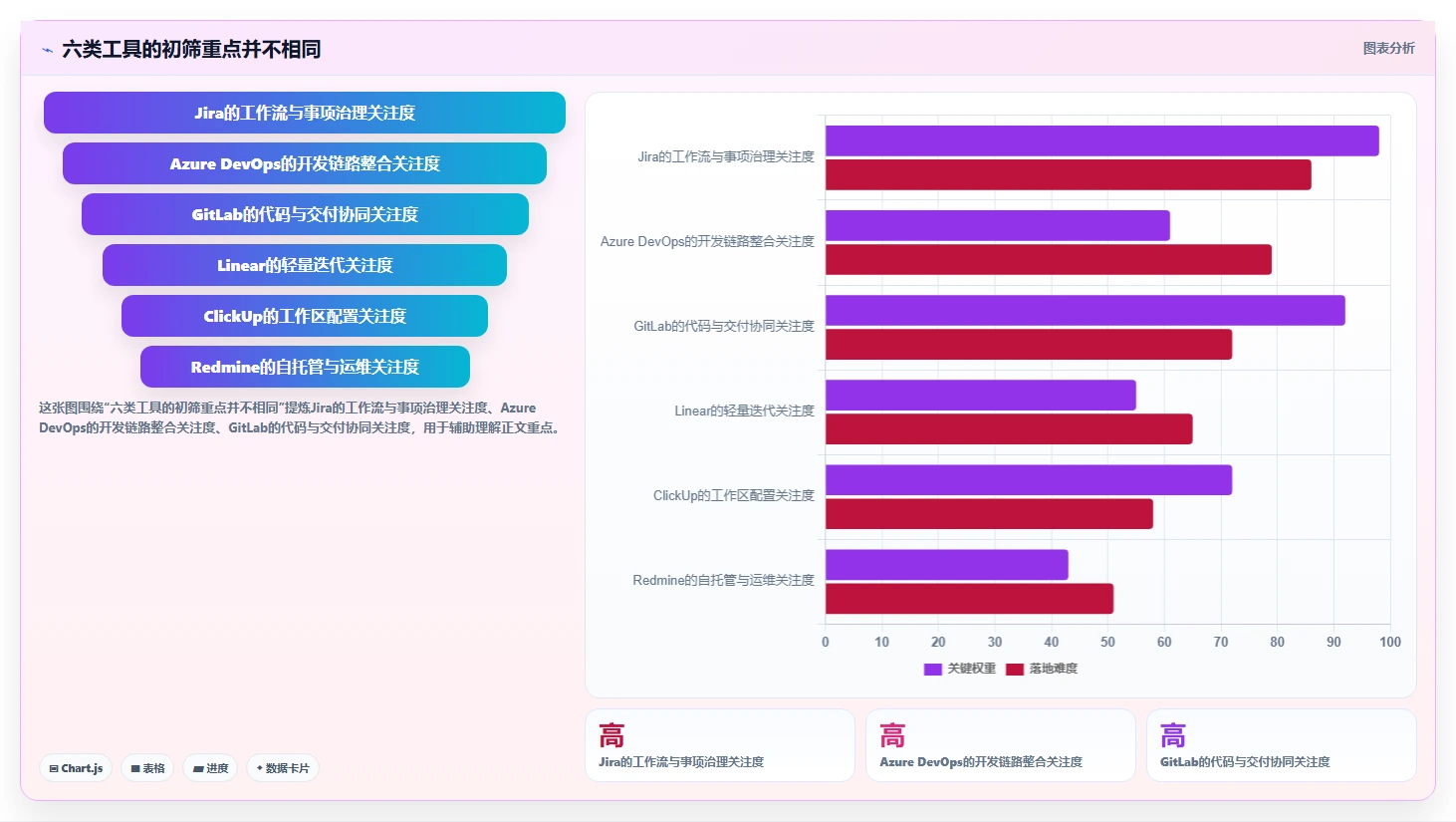Click the purple bar for Azure DevOps
The image size is (1456, 822).
pos(997,225)
